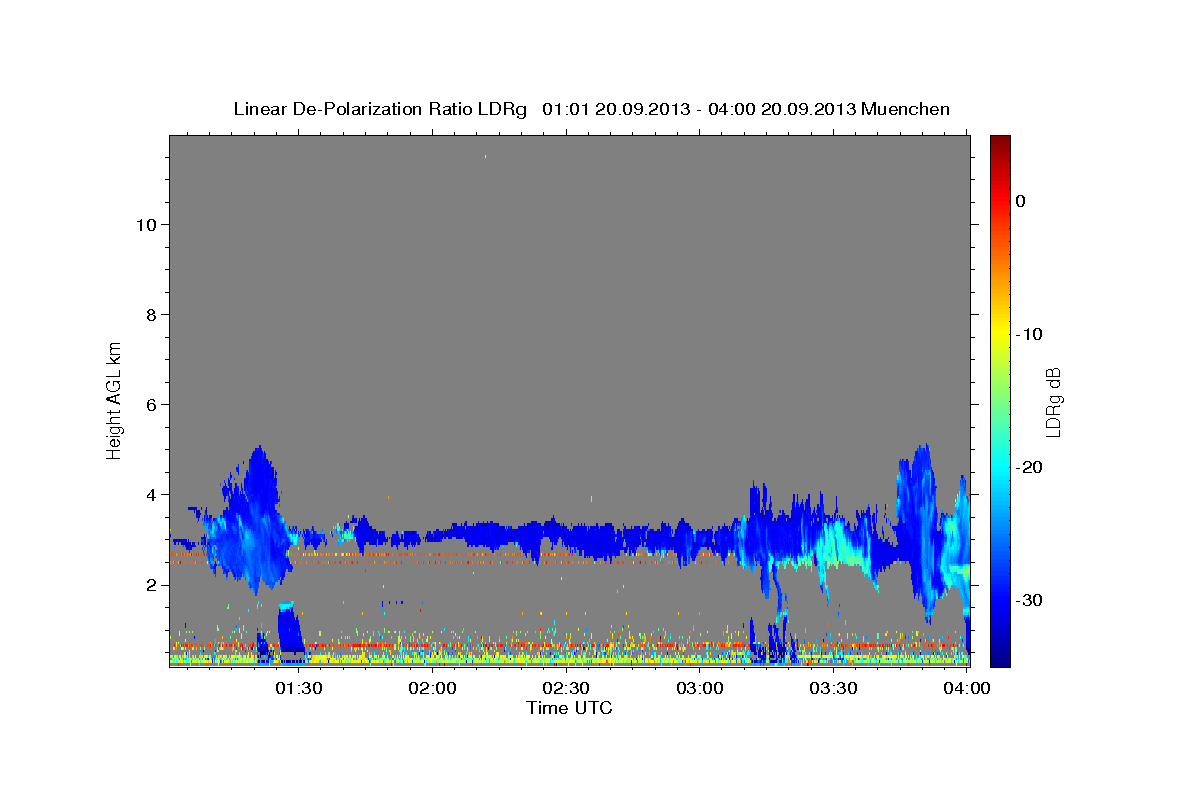
Task: Click the 'Time UTC' axis label
Action: pyautogui.click(x=569, y=708)
